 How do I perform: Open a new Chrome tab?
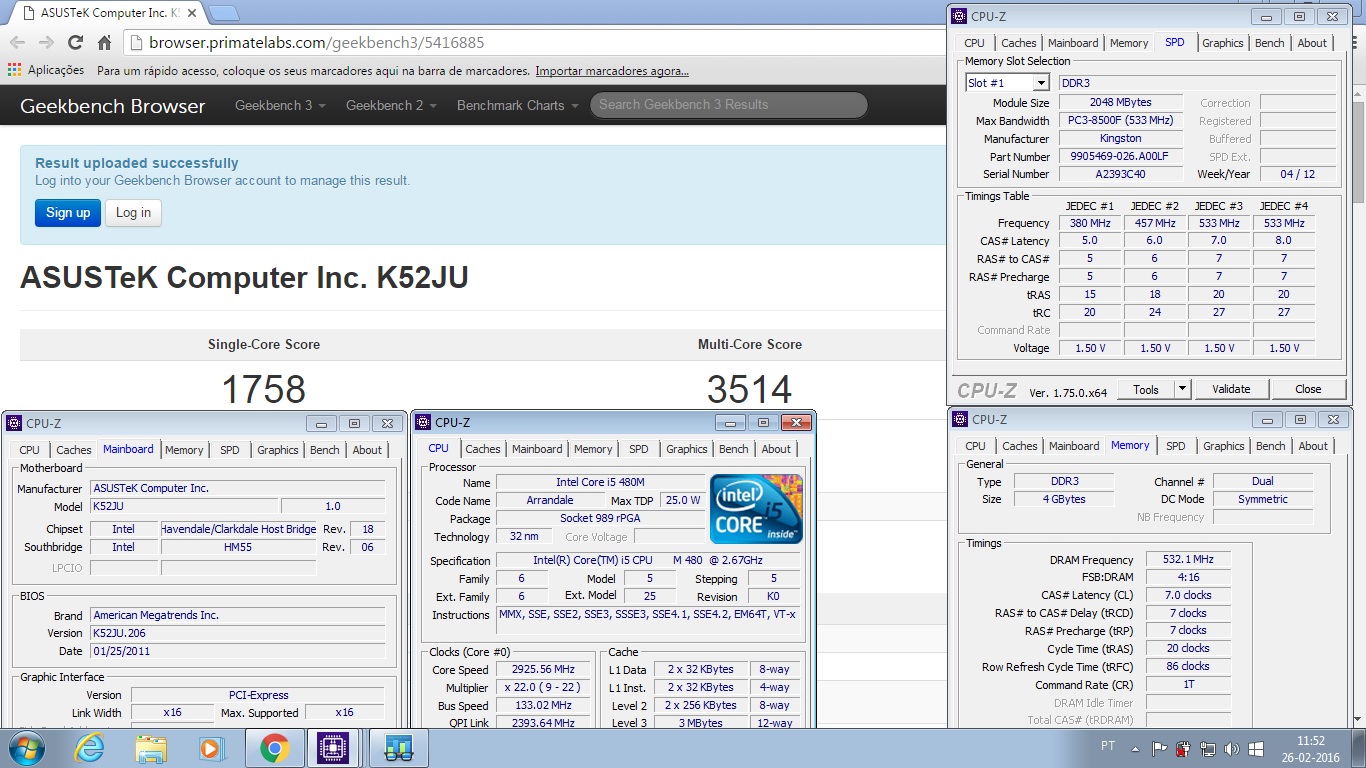tap(224, 13)
